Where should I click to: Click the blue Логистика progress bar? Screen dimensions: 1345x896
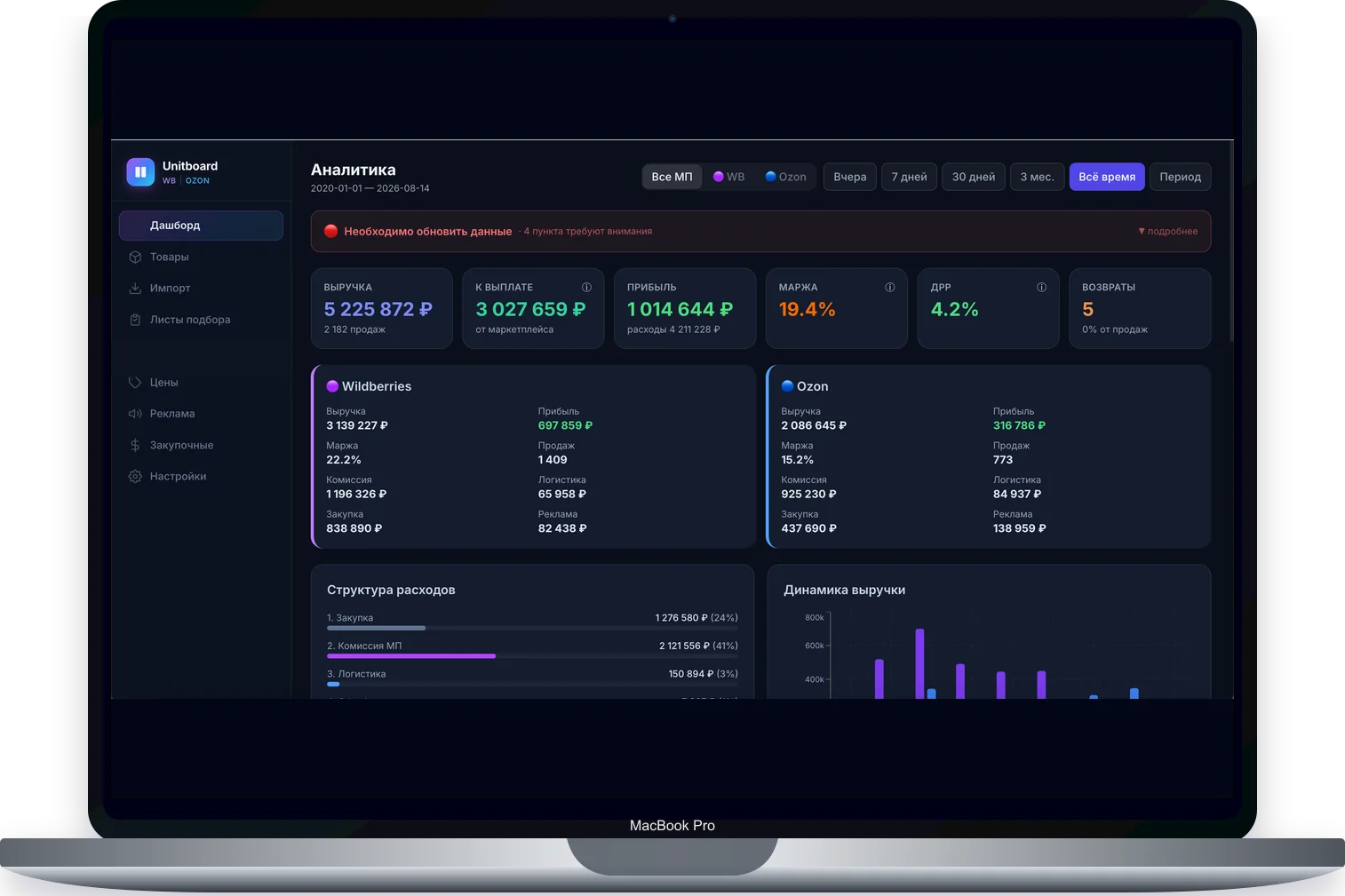[x=333, y=684]
